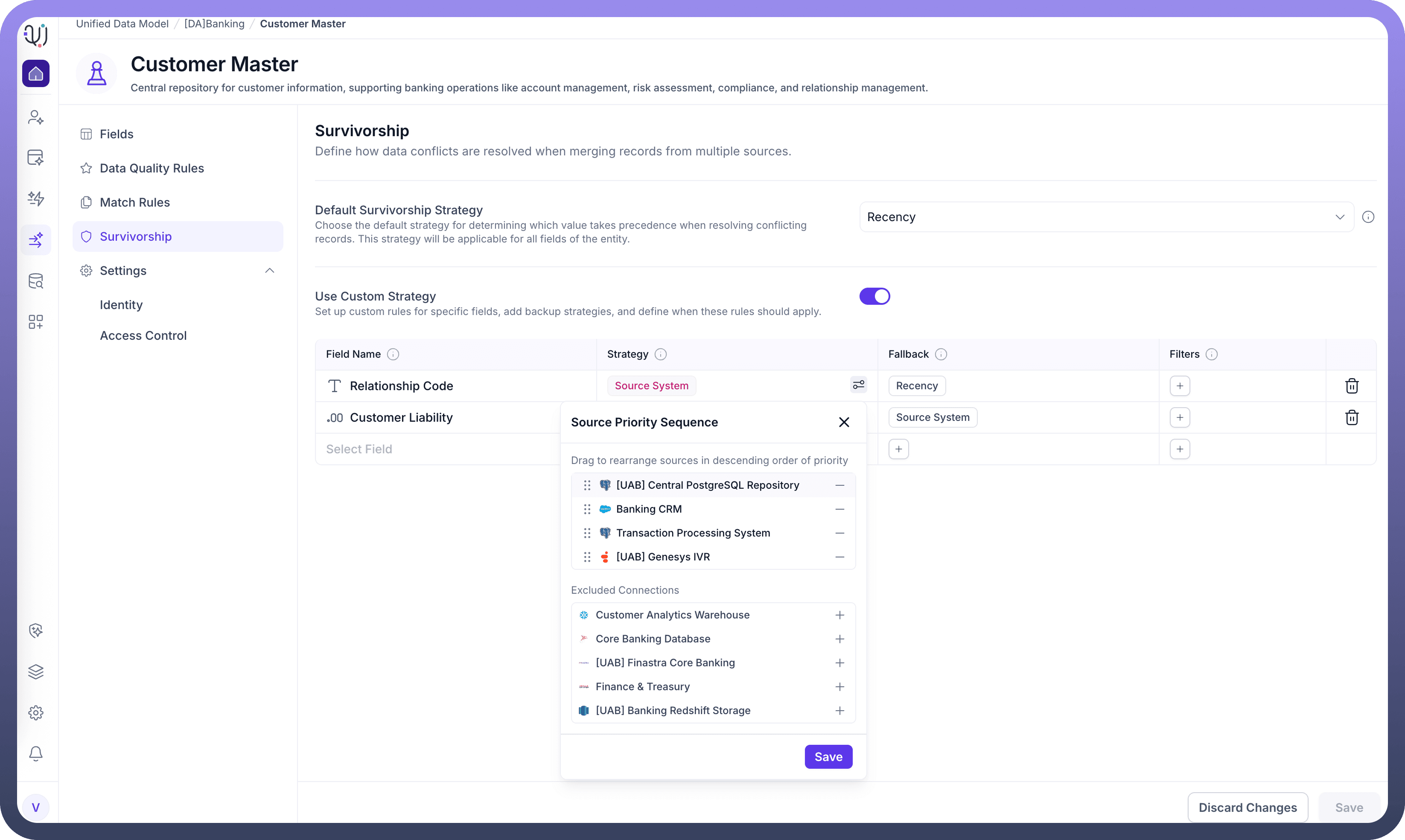The height and width of the screenshot is (840, 1405).
Task: Add Core Banking Database to sequence
Action: [840, 639]
